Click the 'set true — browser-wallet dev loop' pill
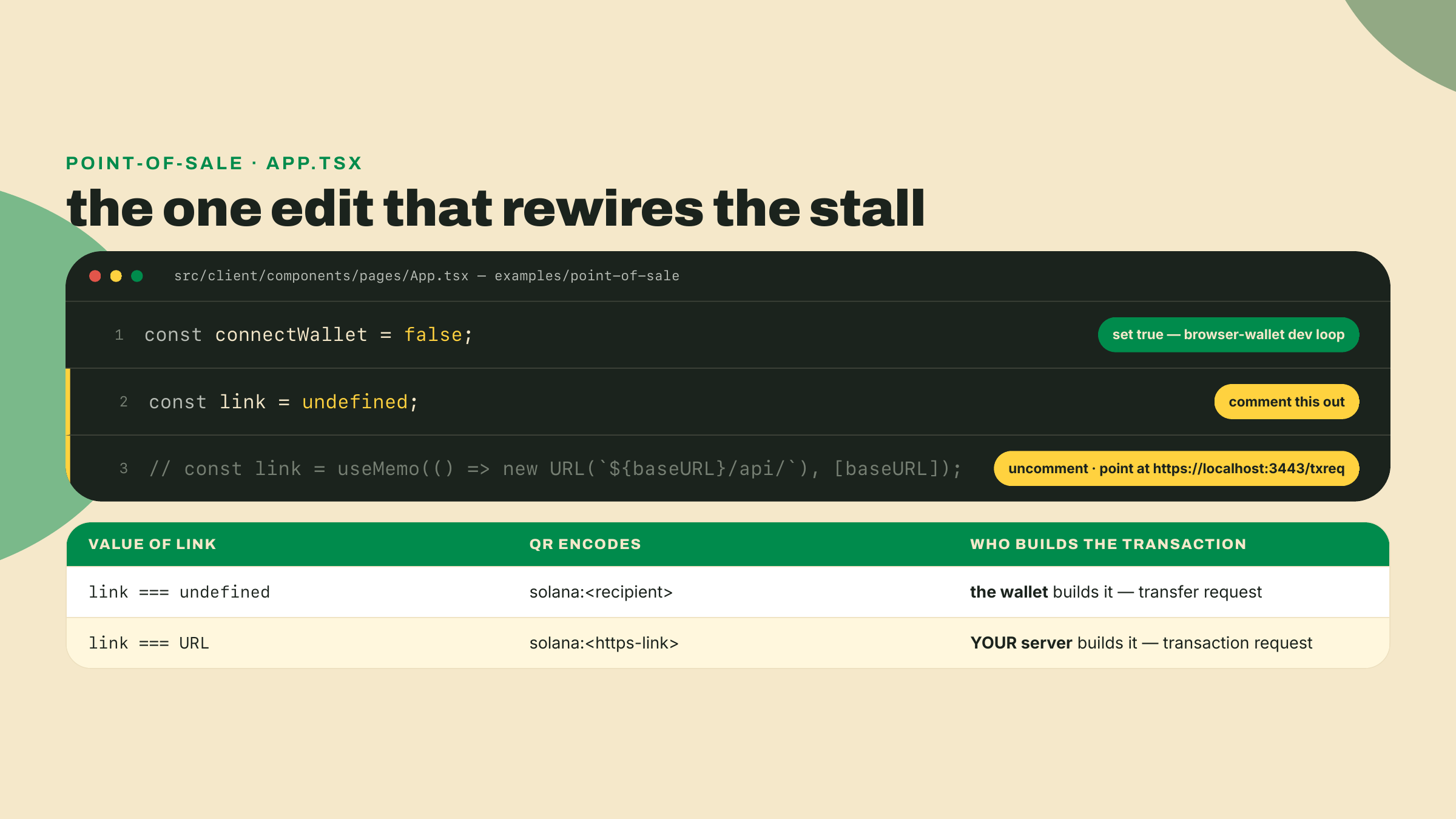 (1228, 335)
